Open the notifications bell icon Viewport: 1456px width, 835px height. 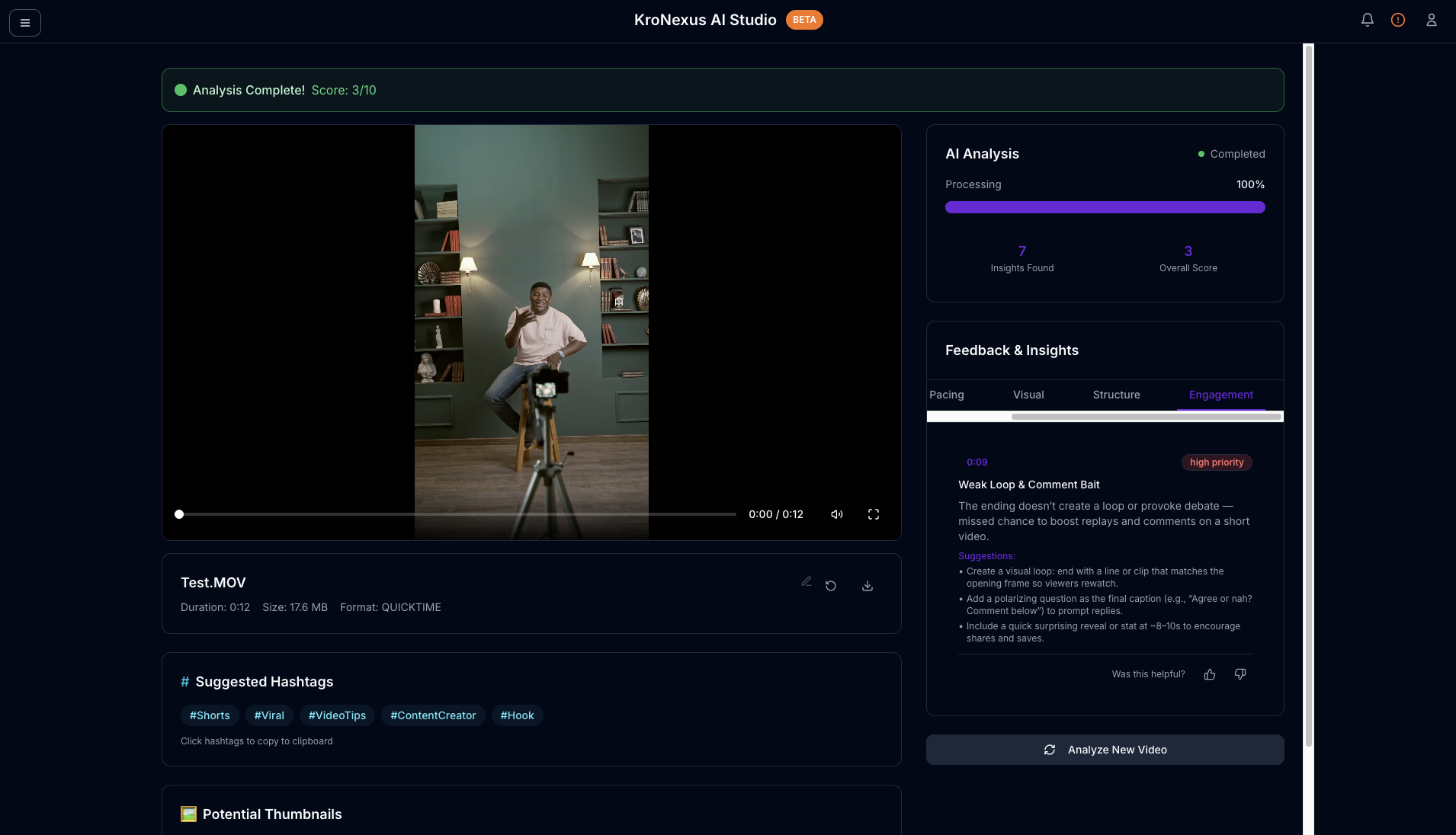(1367, 20)
